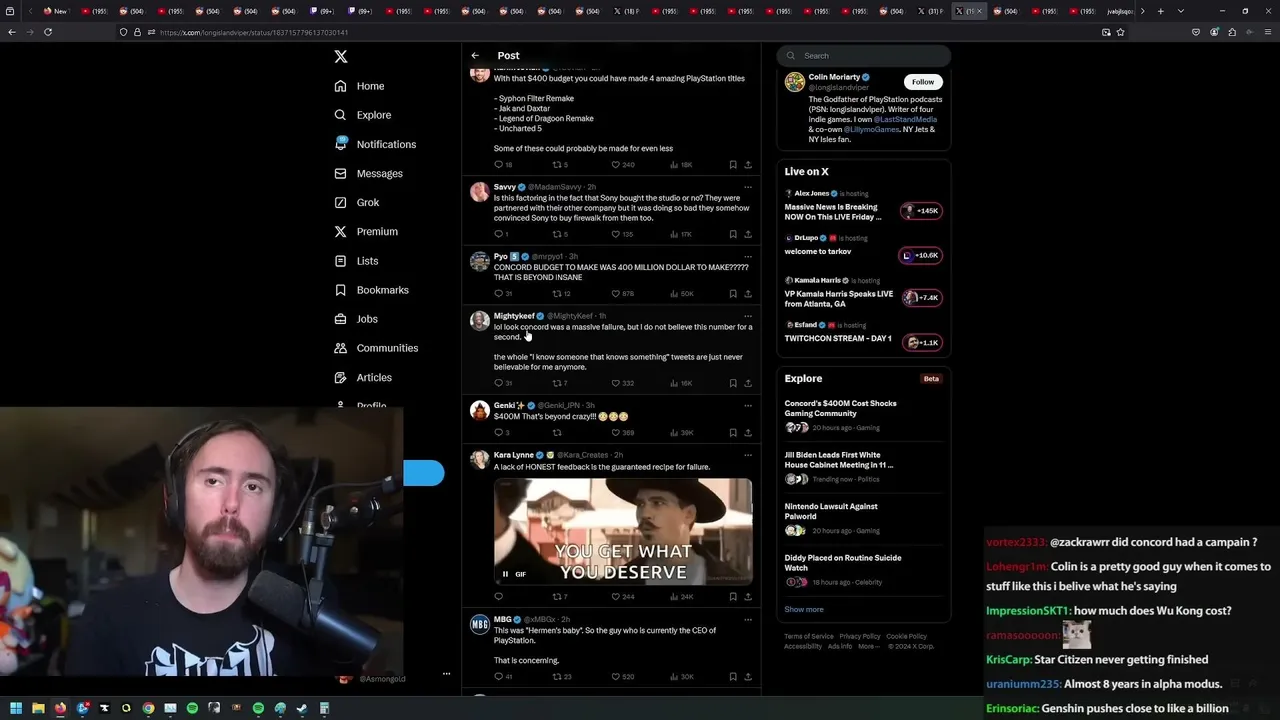This screenshot has height=720, width=1280.
Task: Join Alex Jones live via +145K button
Action: click(921, 211)
